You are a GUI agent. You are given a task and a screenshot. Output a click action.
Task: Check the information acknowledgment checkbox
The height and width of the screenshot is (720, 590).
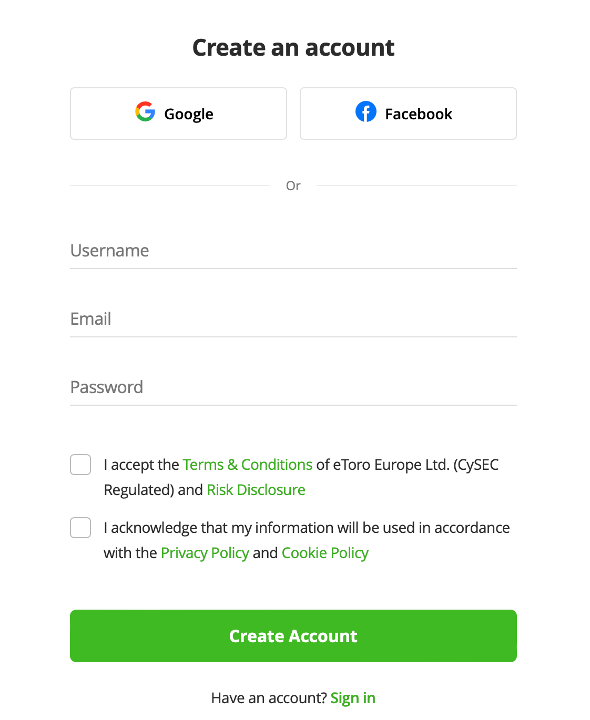tap(80, 528)
